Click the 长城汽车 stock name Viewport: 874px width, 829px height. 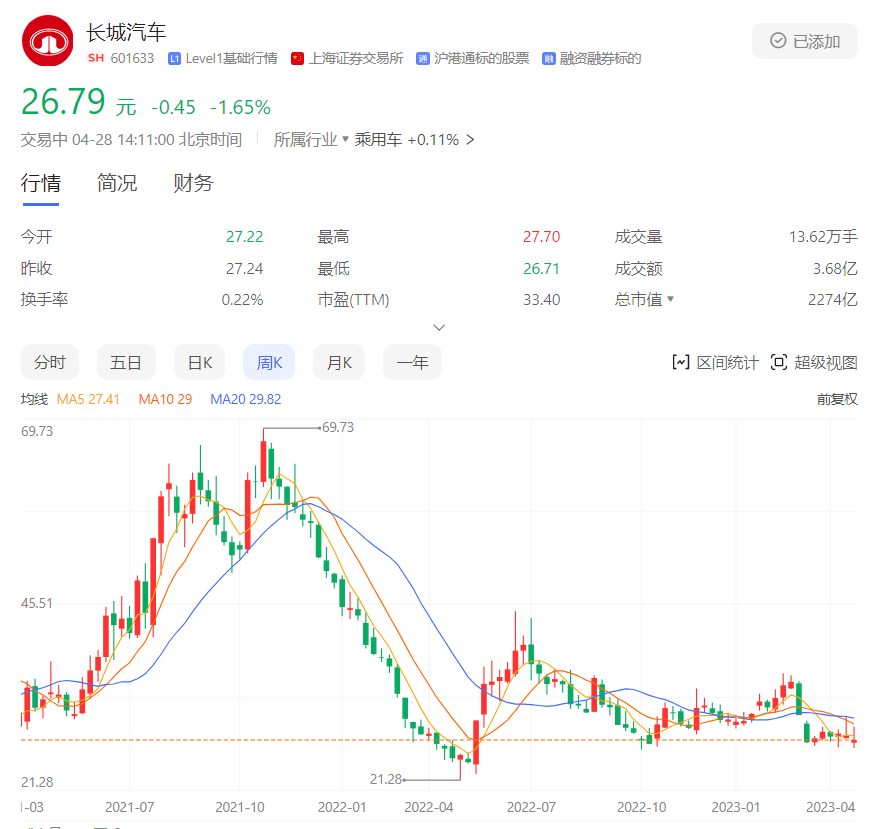click(126, 32)
